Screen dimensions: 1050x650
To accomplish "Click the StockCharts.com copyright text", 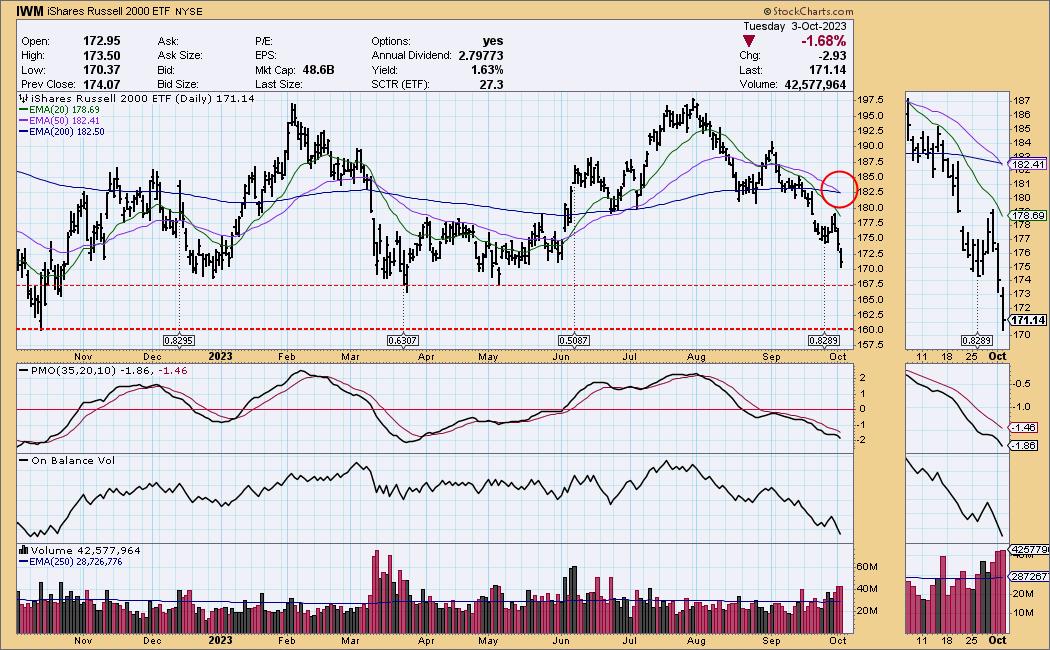I will (808, 11).
